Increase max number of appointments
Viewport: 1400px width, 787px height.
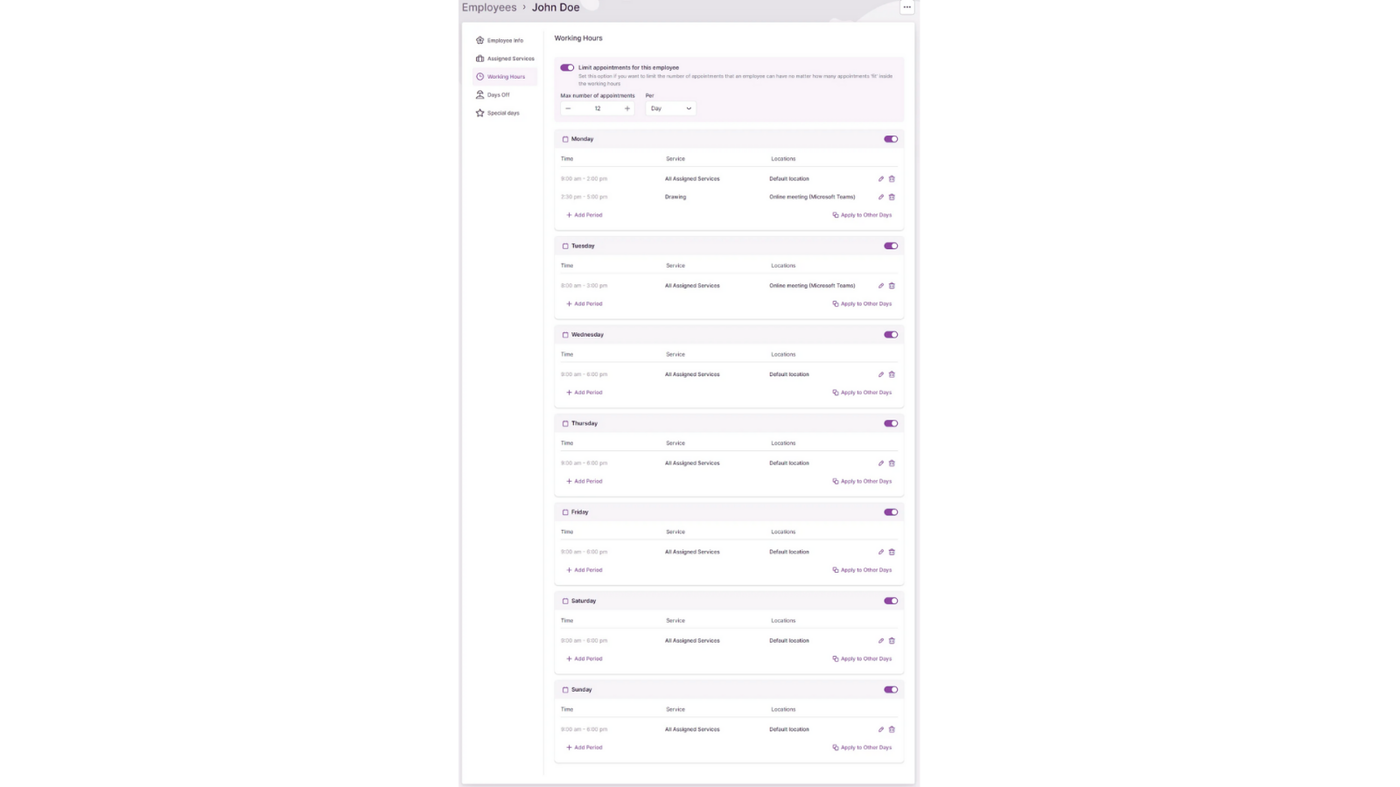point(627,108)
